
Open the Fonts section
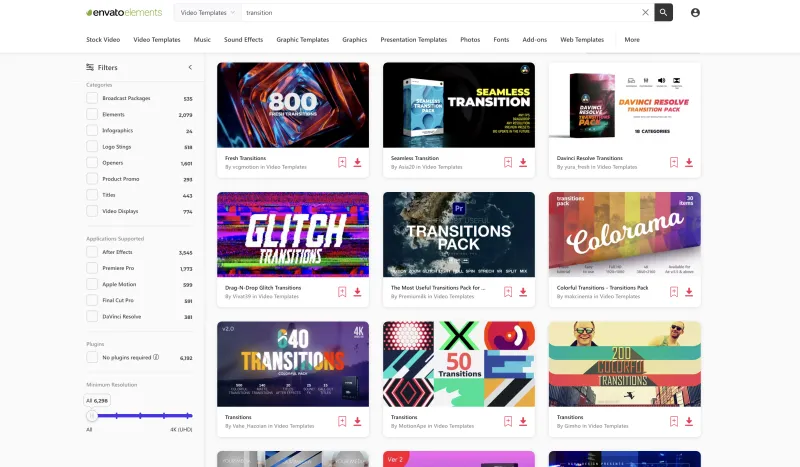coord(501,39)
